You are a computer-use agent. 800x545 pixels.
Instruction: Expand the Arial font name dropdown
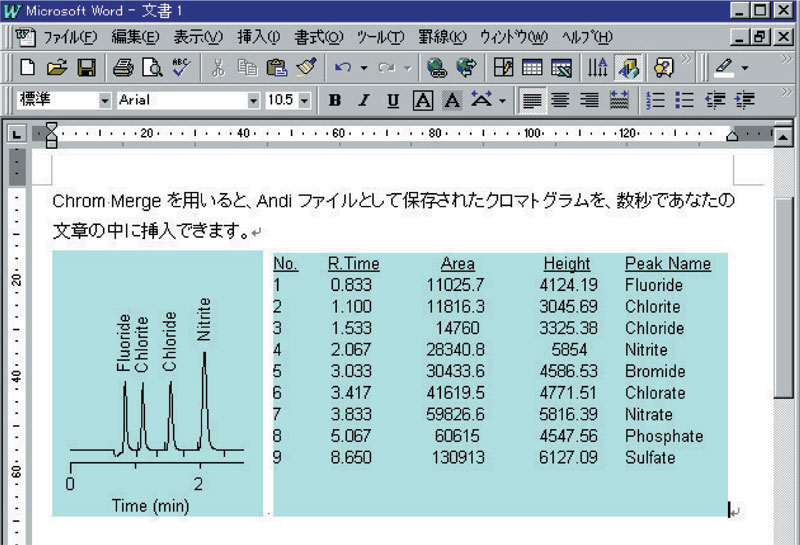tap(254, 101)
